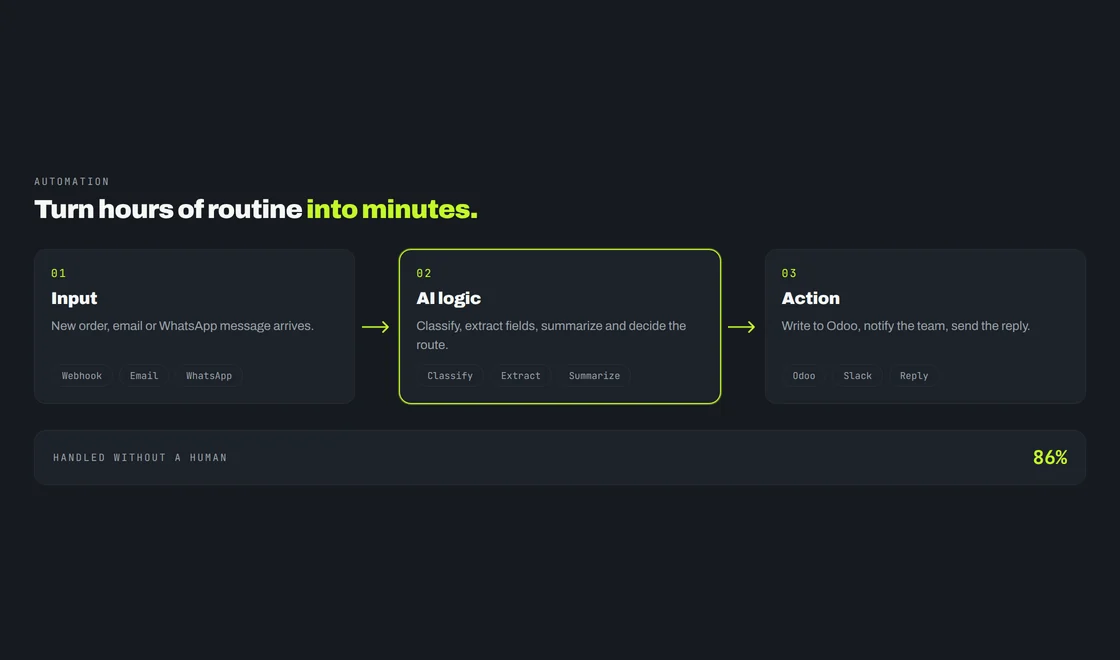The image size is (1120, 660).
Task: Select the Email tag chip
Action: point(144,376)
